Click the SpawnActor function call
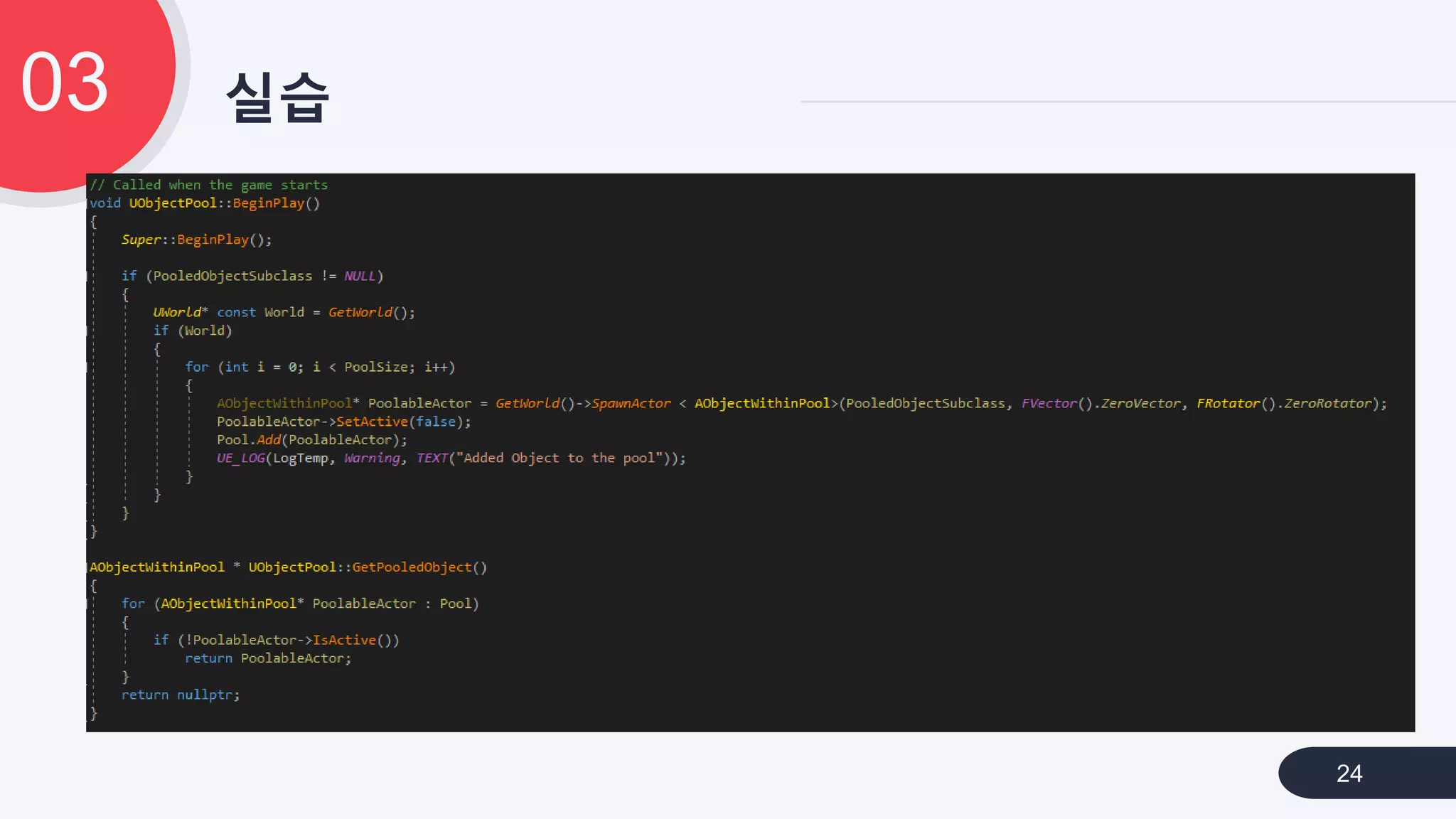1456x819 pixels. [631, 404]
